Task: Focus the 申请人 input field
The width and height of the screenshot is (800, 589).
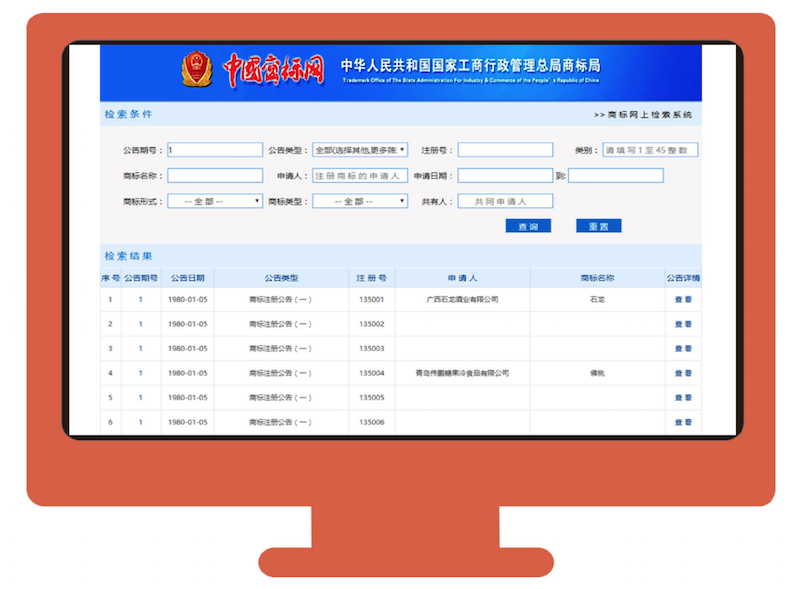Action: (360, 176)
